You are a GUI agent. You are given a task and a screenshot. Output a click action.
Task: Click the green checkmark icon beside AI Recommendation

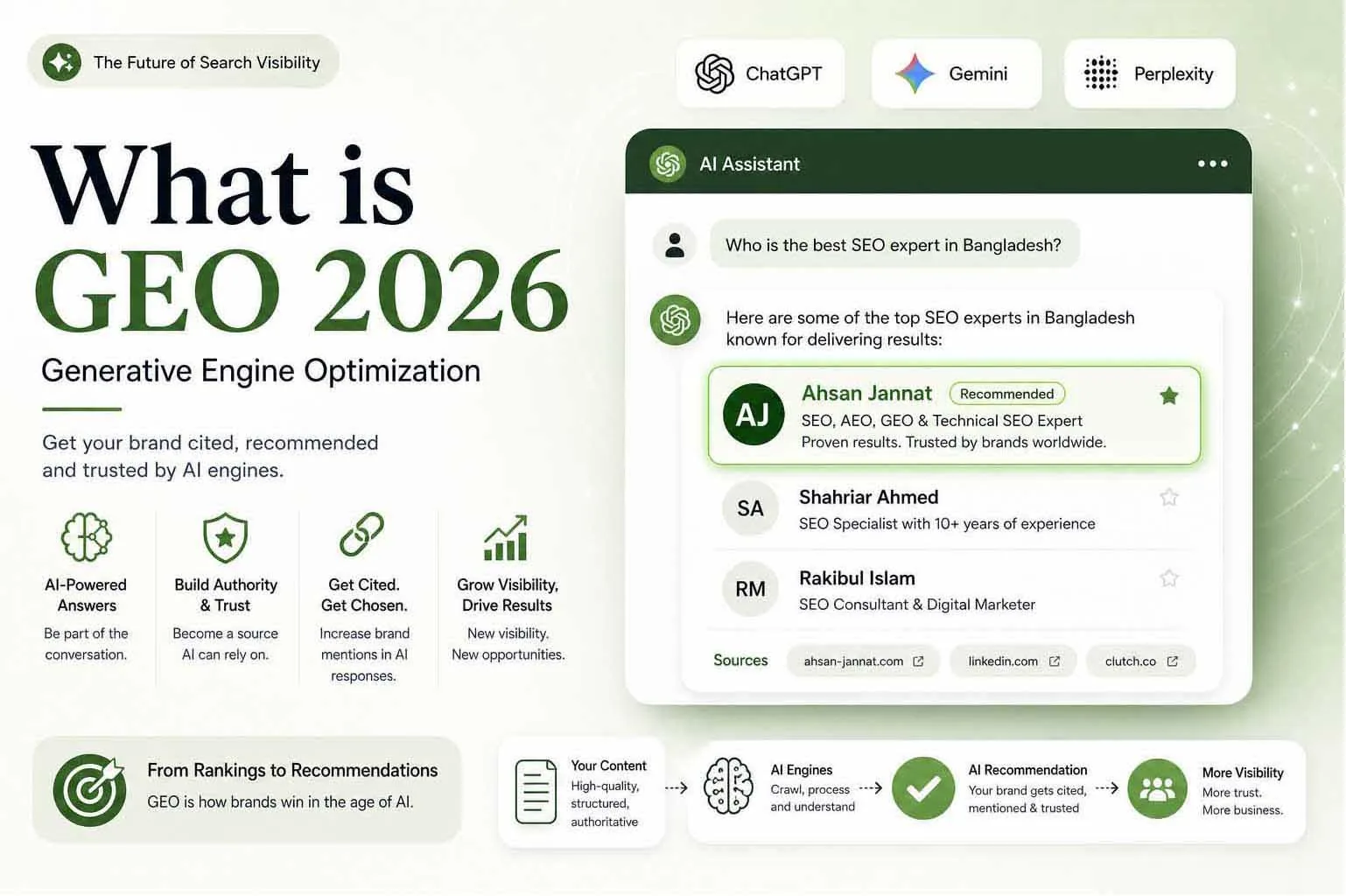pos(923,788)
